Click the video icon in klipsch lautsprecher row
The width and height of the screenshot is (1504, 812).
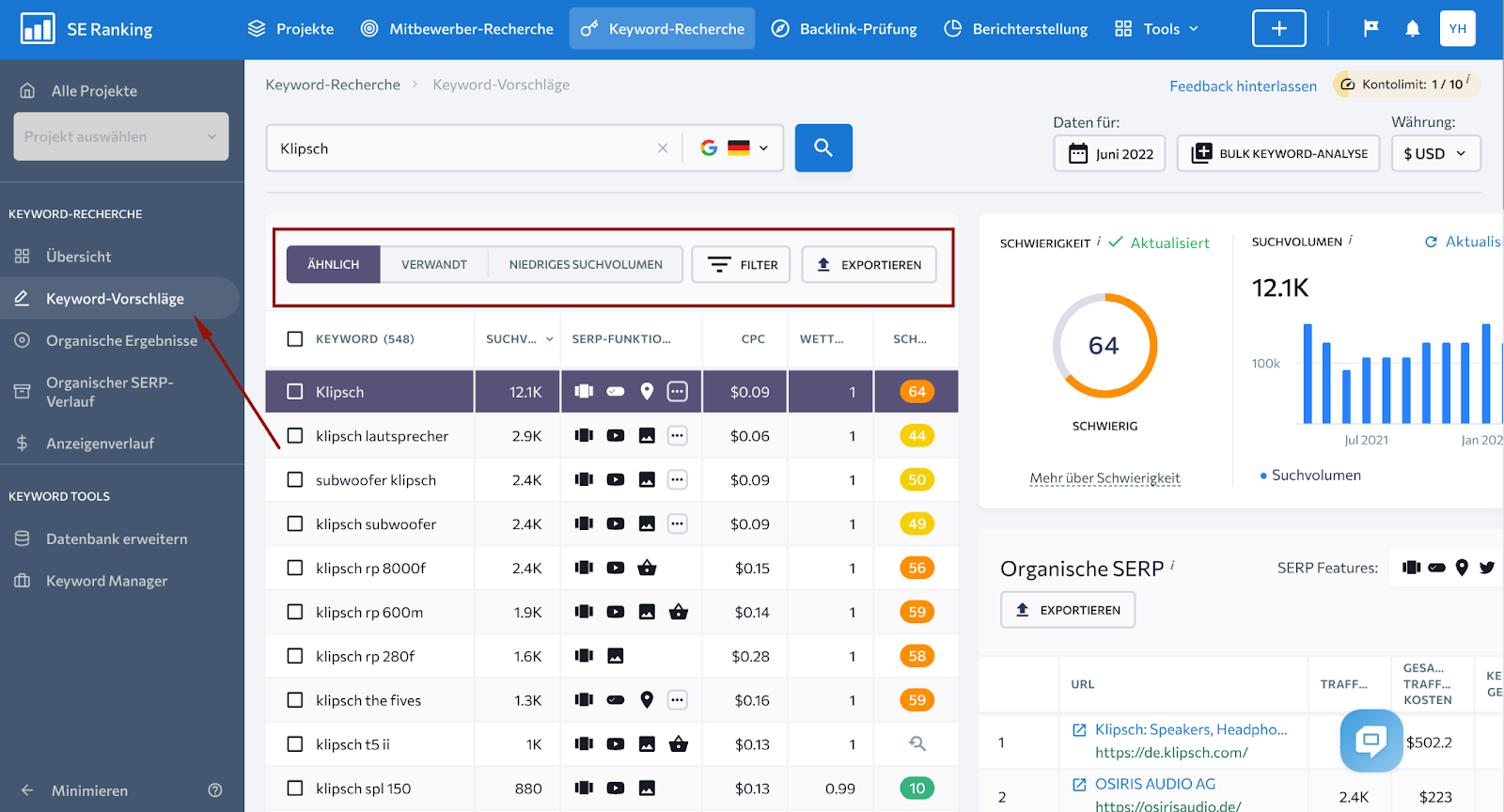pyautogui.click(x=616, y=436)
